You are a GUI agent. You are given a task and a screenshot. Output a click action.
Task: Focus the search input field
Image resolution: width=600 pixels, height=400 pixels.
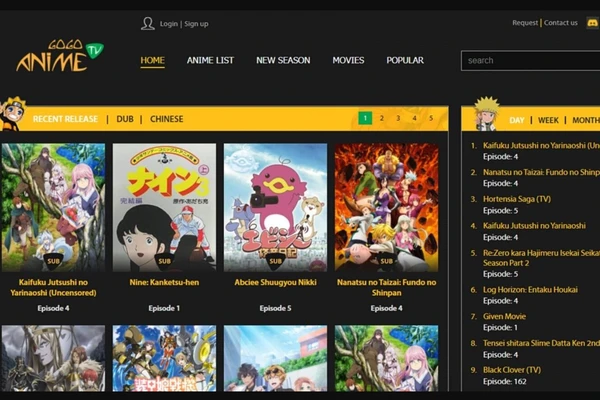coord(530,60)
